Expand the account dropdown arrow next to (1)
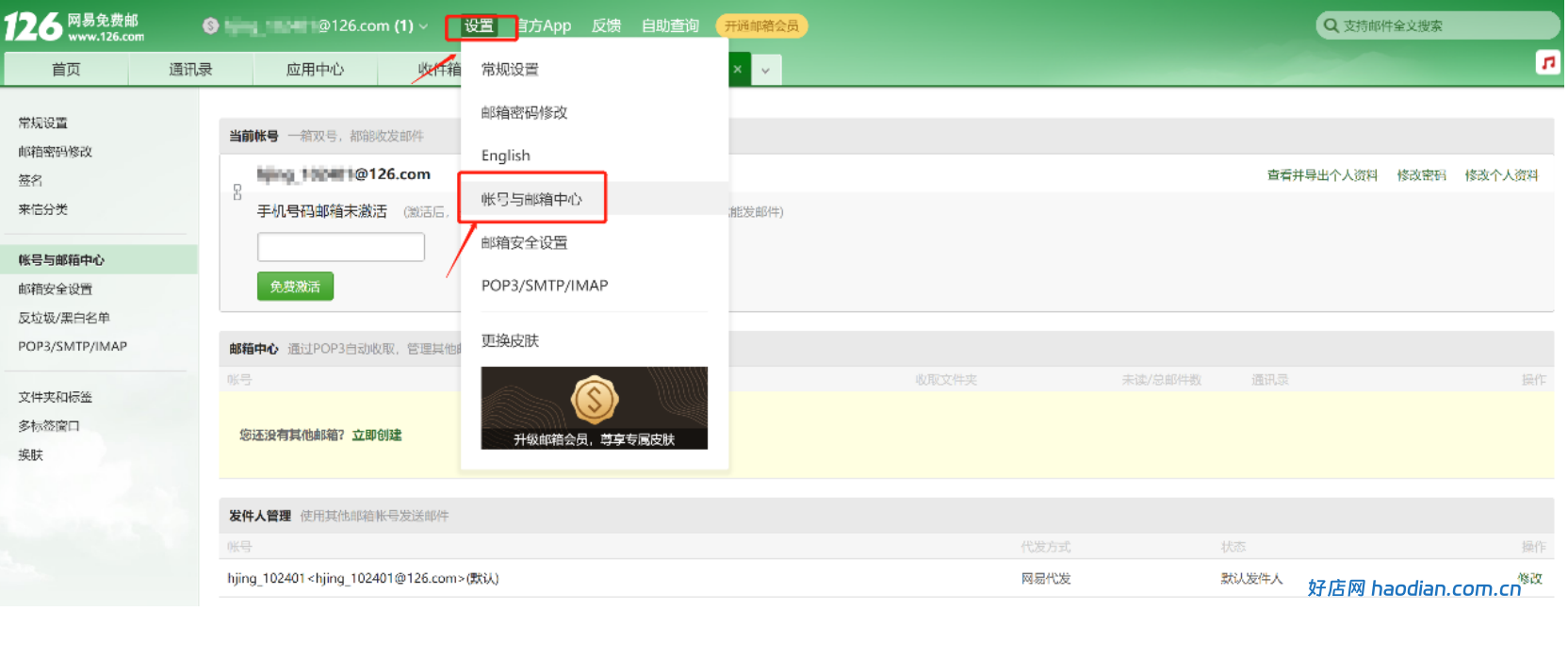1568x660 pixels. tap(423, 26)
